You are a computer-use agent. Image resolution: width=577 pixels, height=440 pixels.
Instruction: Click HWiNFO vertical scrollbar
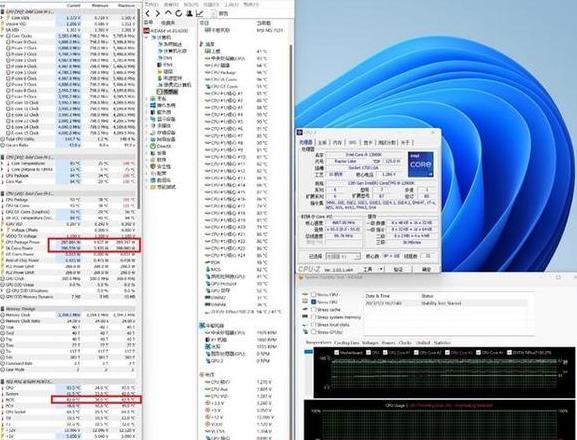click(139, 110)
